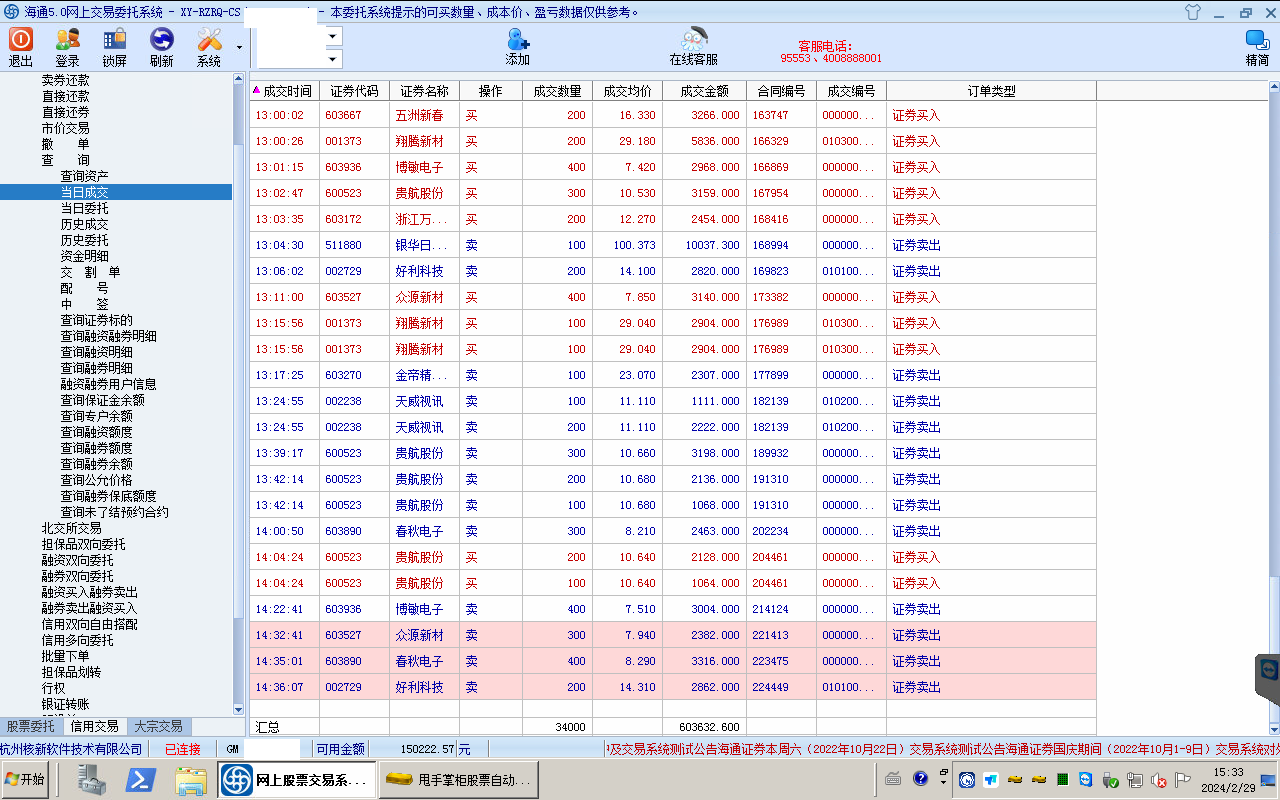Click the 退出 (Exit) toolbar icon
Image resolution: width=1280 pixels, height=800 pixels.
click(21, 46)
